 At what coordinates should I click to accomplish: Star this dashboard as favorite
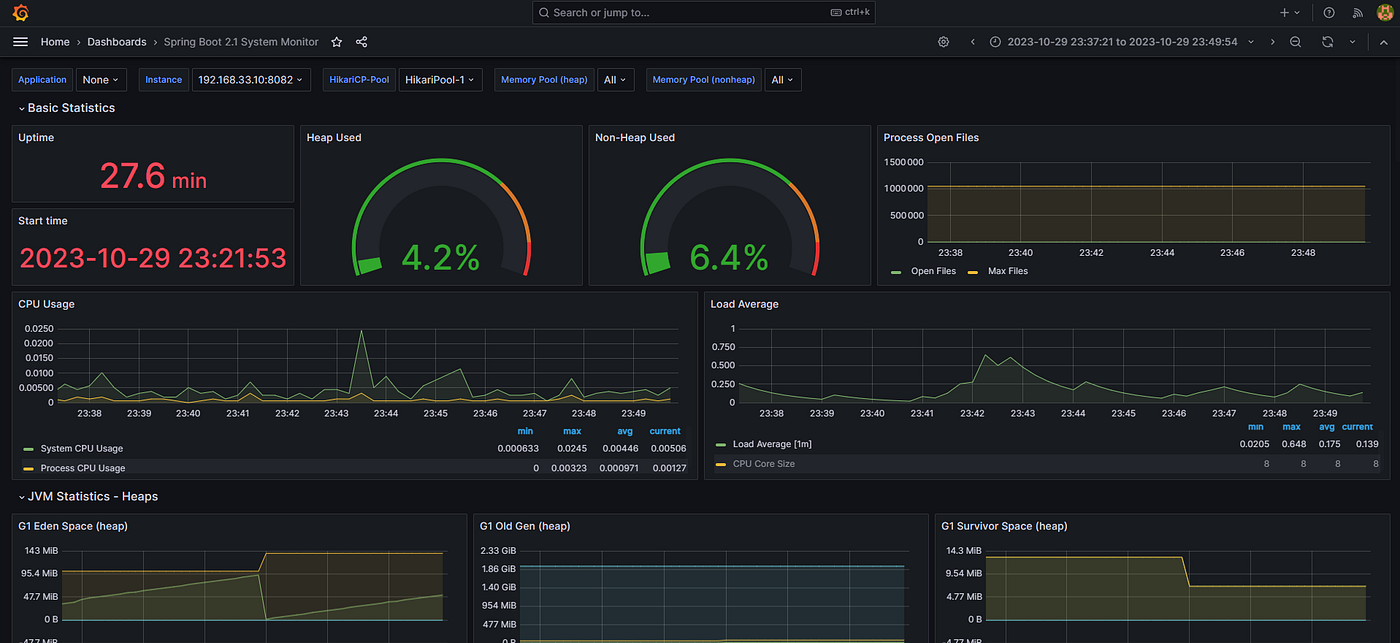click(337, 42)
